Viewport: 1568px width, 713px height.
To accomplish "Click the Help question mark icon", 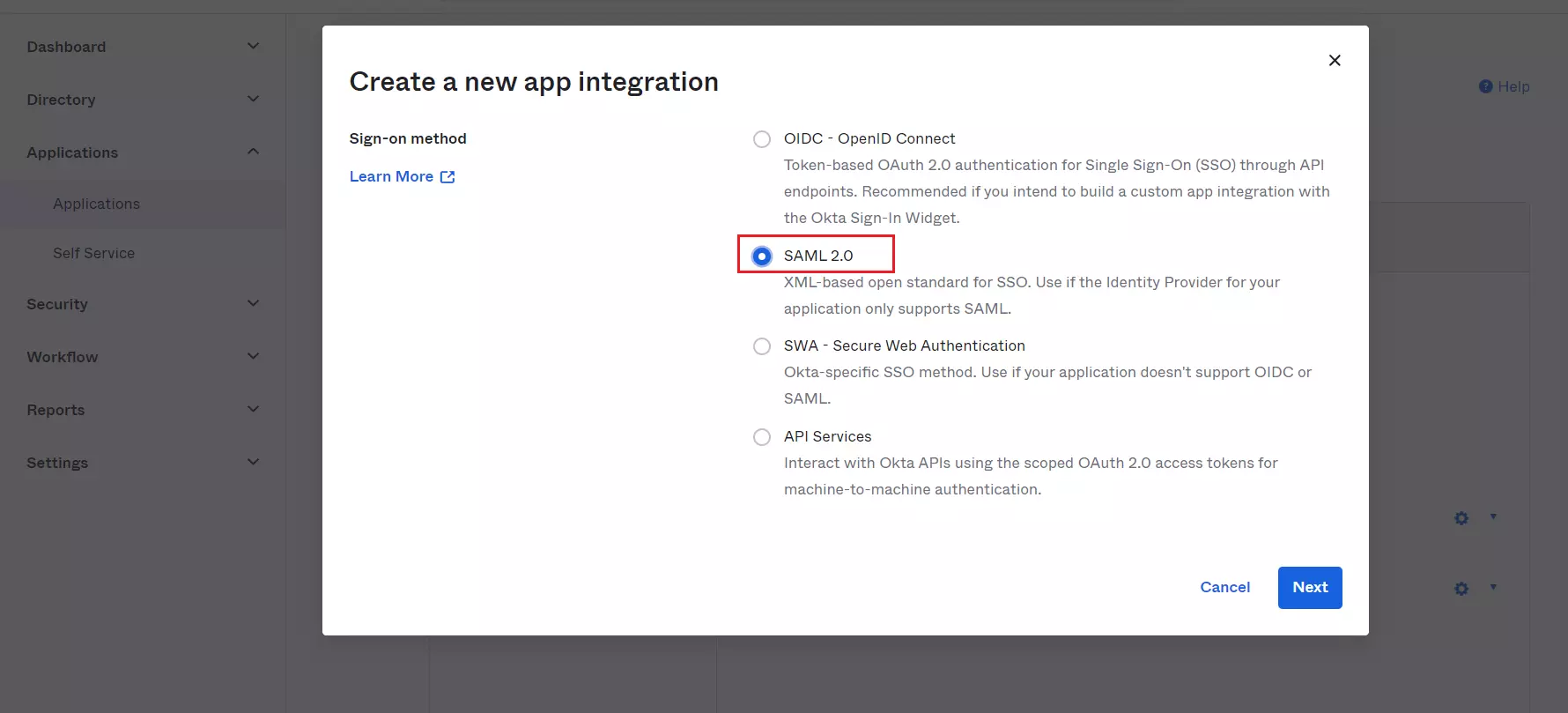I will point(1485,86).
